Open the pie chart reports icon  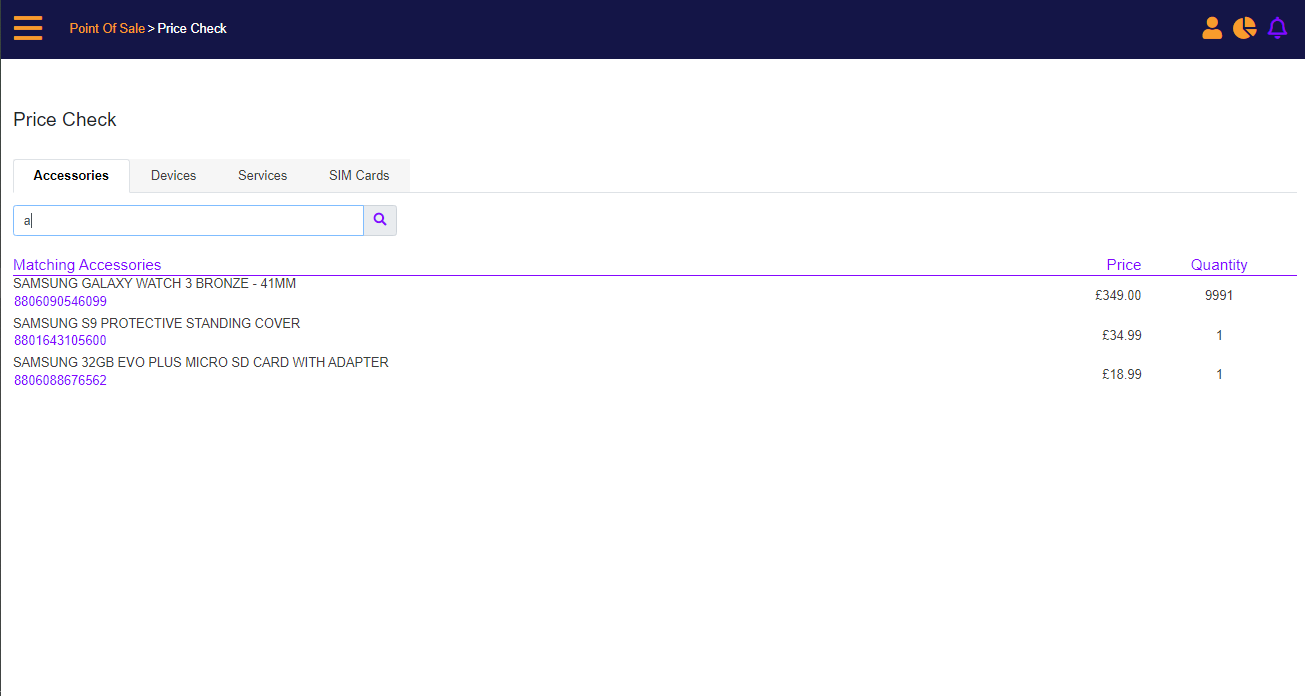[1244, 28]
